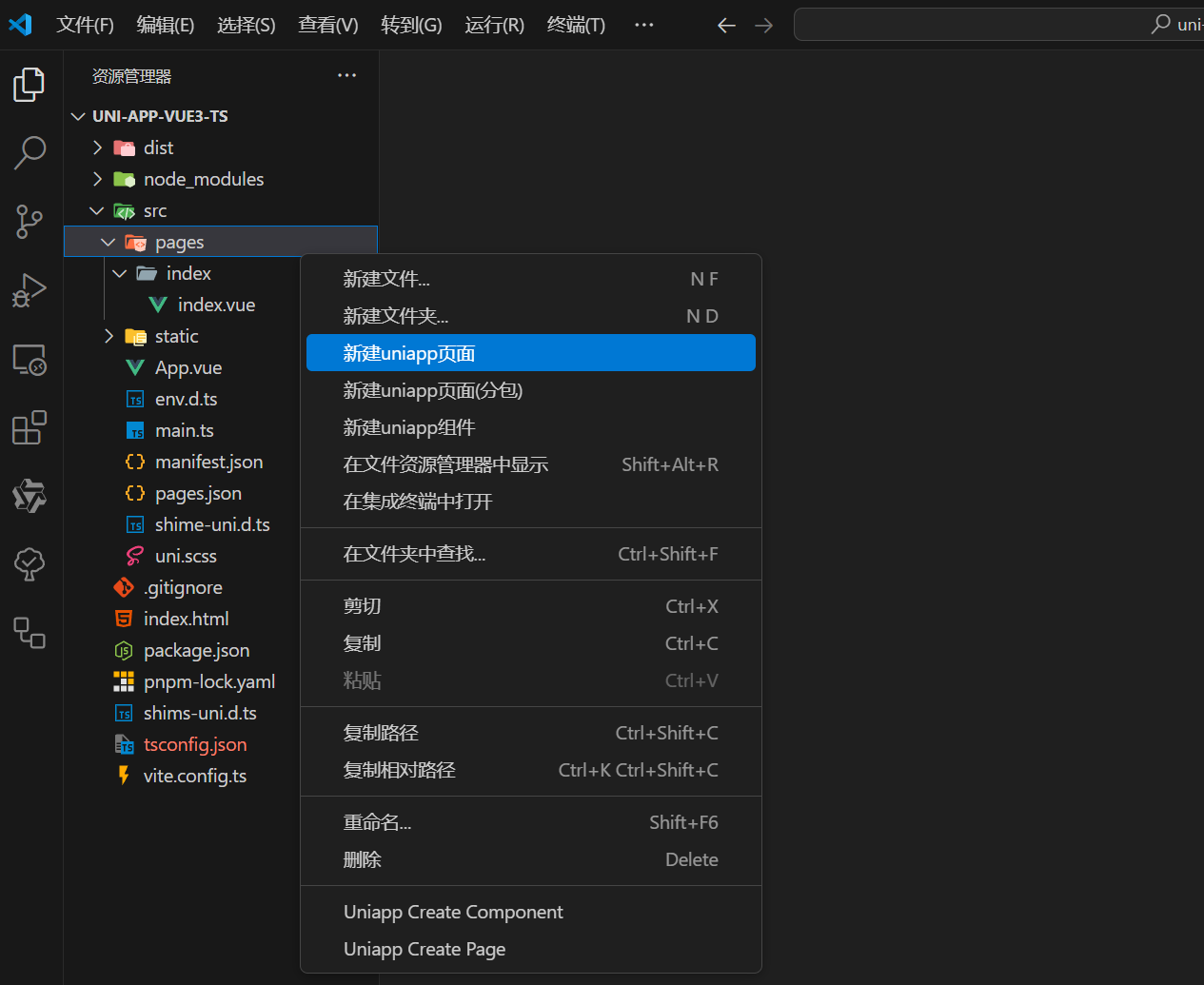The image size is (1204, 985).
Task: Choose 复制相对路径 from context menu
Action: (531, 770)
